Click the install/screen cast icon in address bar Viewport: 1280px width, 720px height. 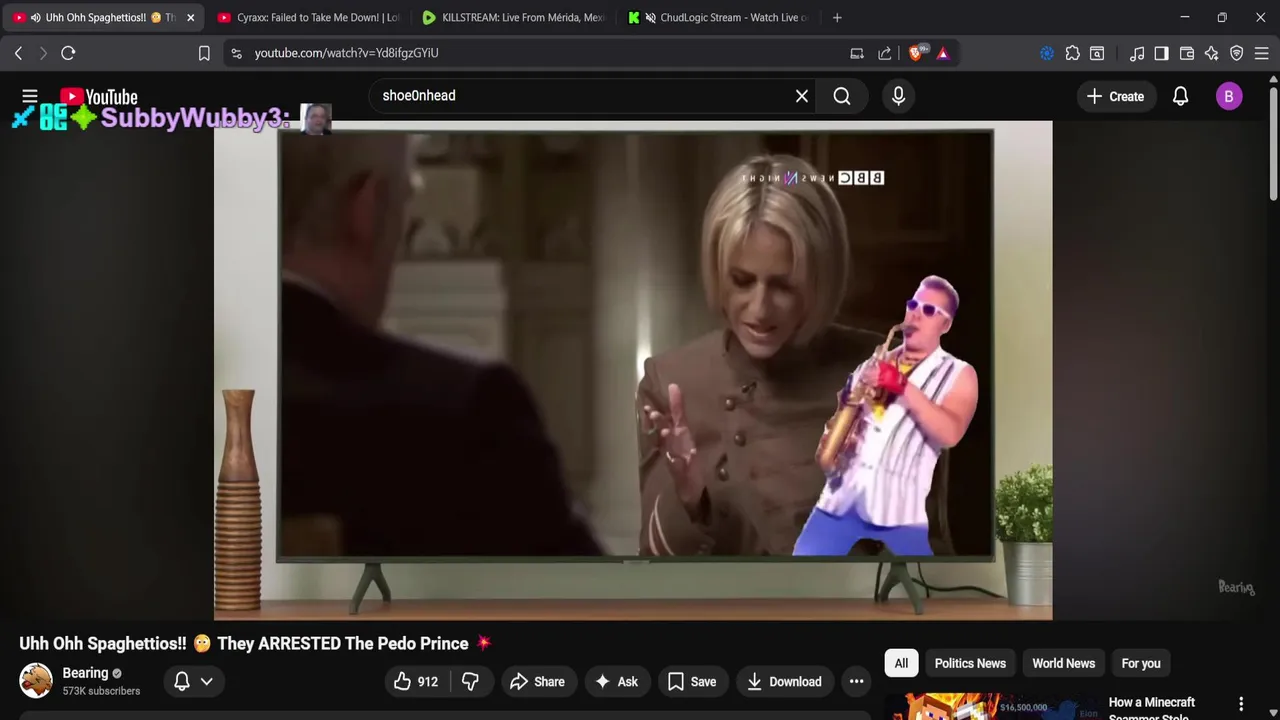[x=857, y=53]
